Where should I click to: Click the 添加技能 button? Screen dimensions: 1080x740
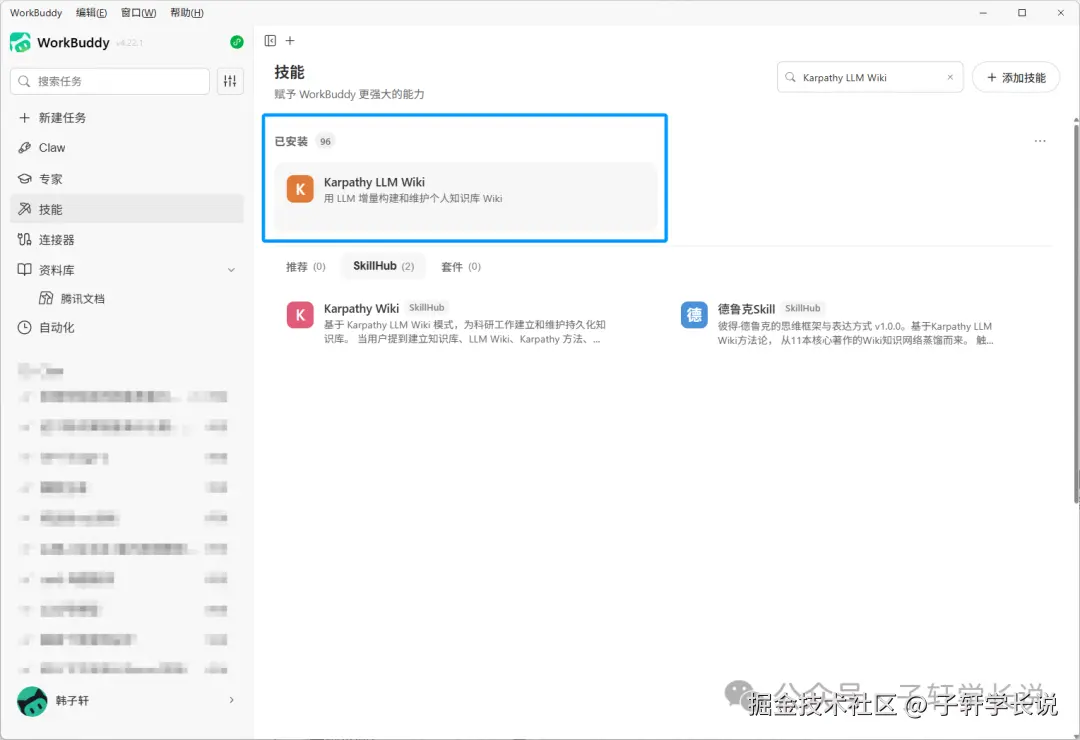coord(1016,77)
